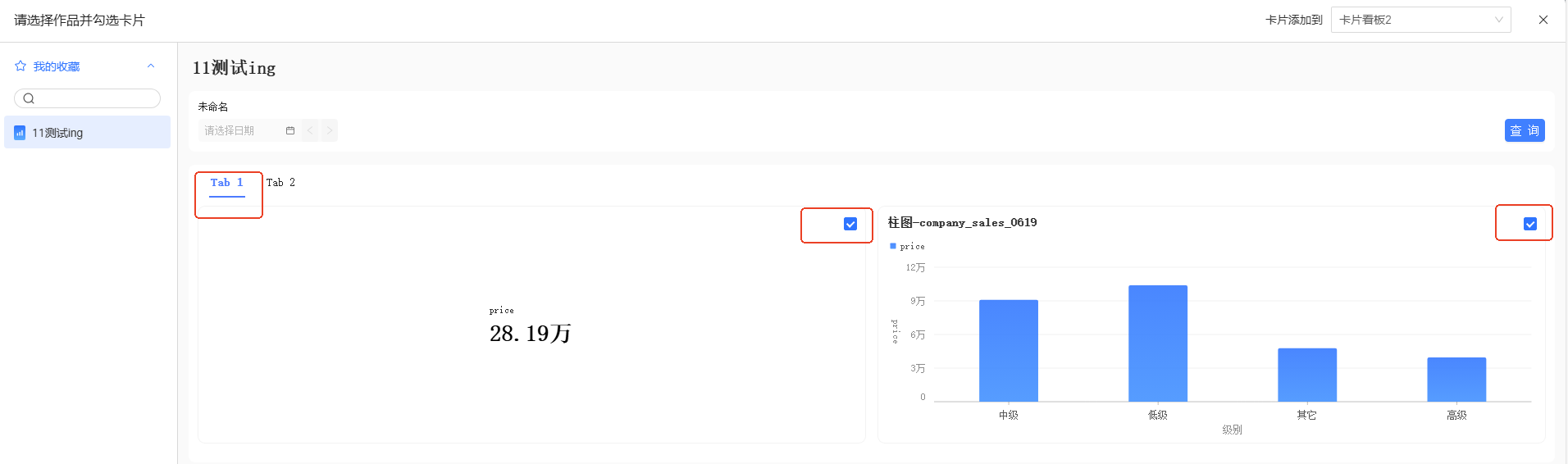This screenshot has height=464, width=1568.
Task: Uncheck the price 28.19万 card checkbox
Action: pos(850,224)
